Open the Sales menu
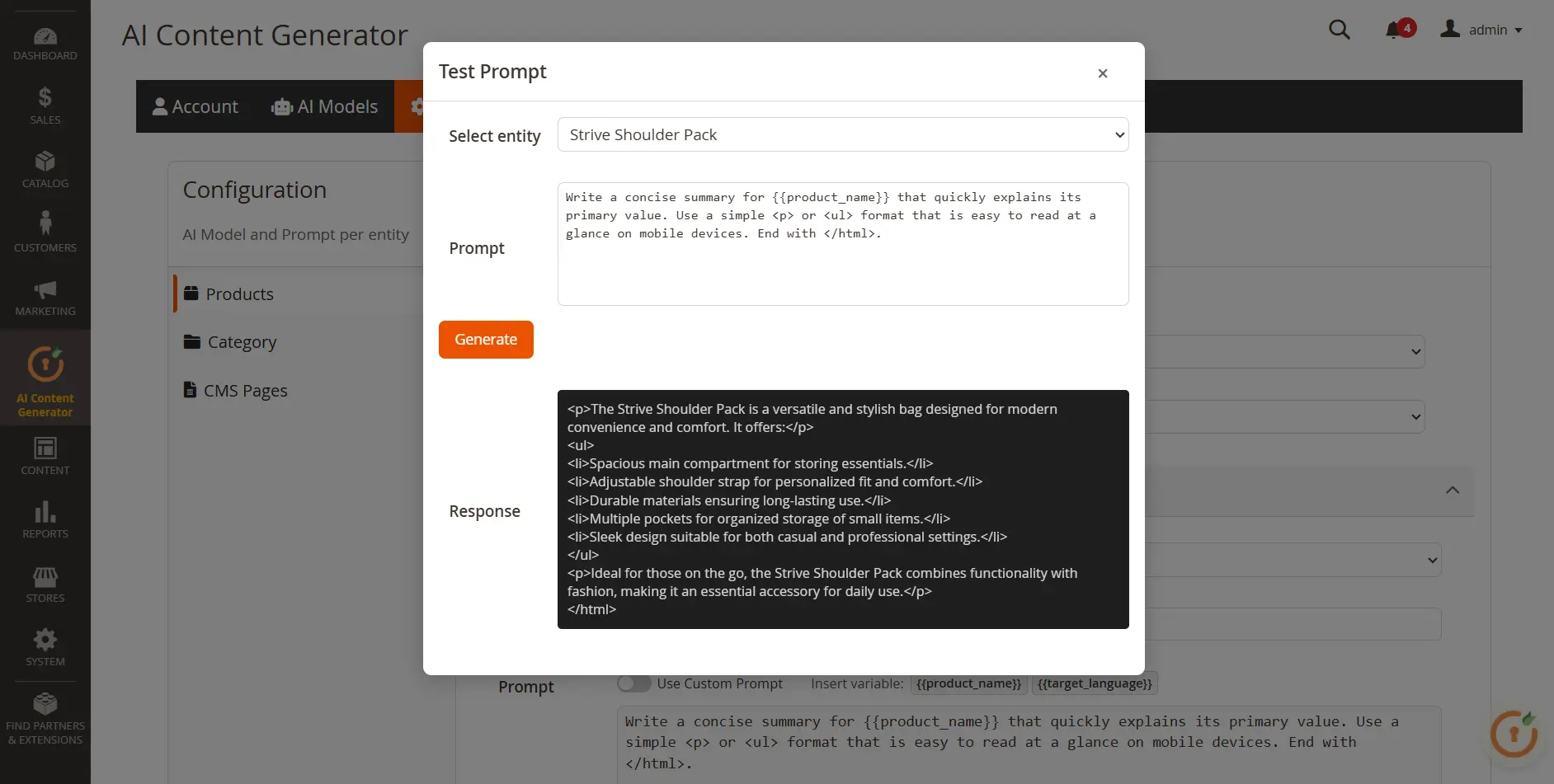 [x=45, y=105]
